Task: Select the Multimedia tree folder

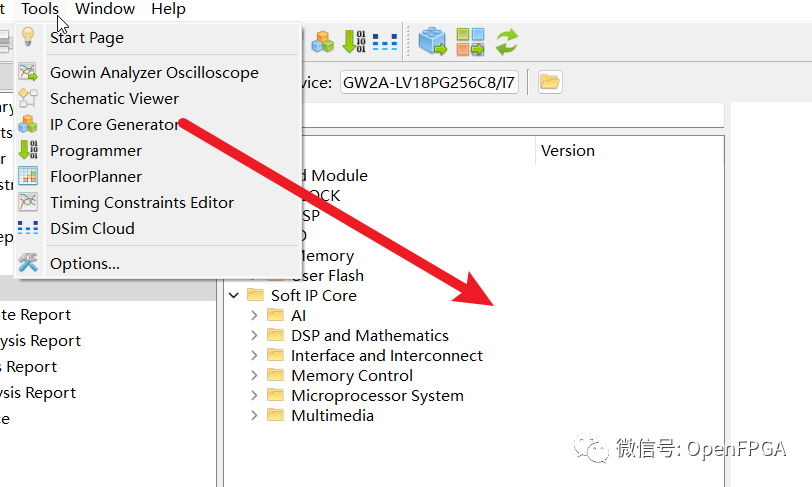Action: tap(332, 416)
